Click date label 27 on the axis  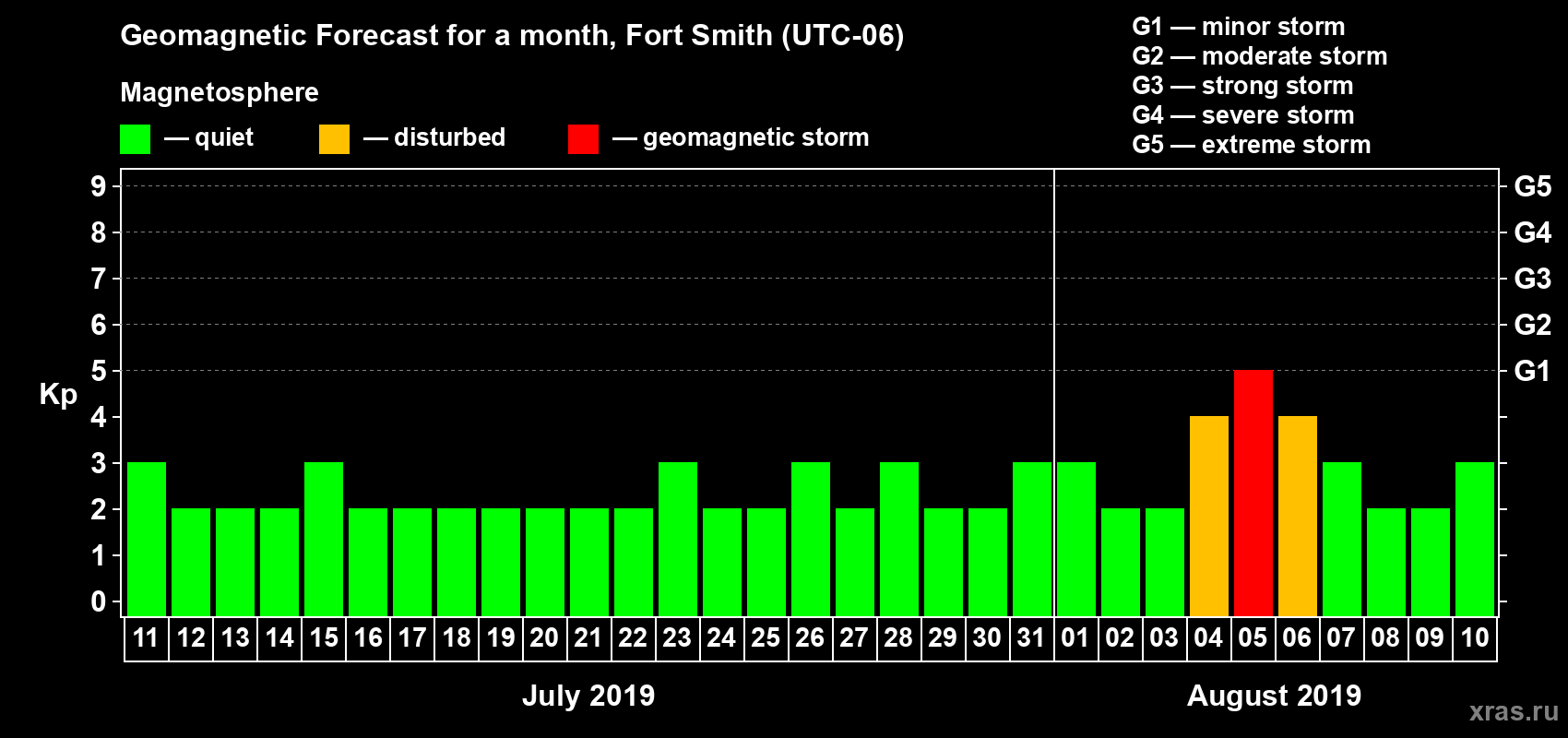854,638
